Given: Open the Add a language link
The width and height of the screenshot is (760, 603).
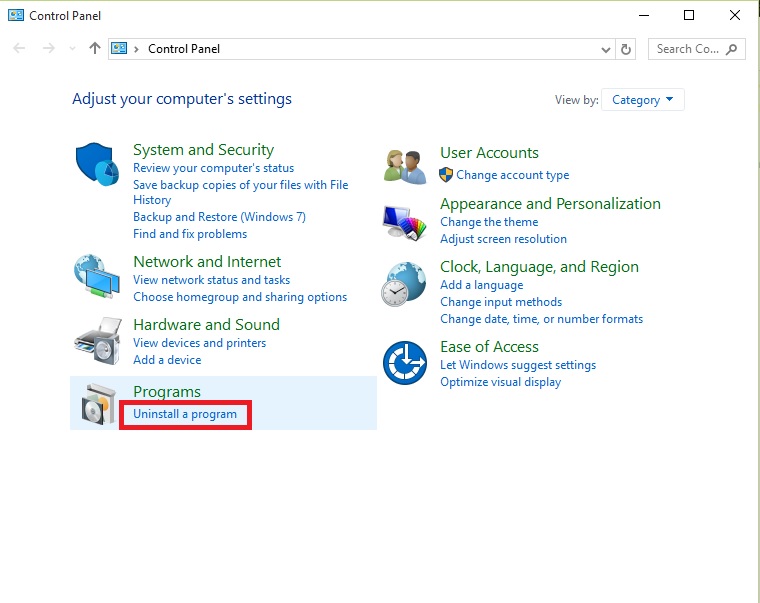Looking at the screenshot, I should click(x=482, y=285).
